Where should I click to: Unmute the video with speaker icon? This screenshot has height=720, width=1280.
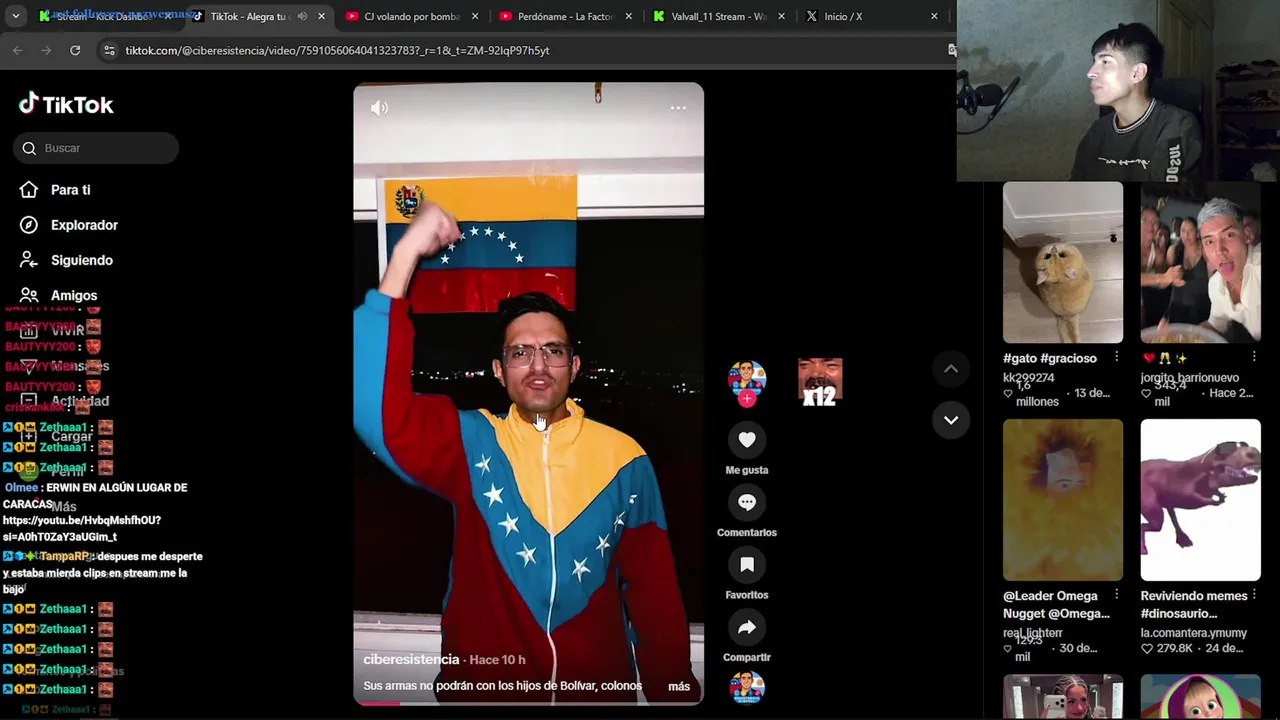pos(379,108)
